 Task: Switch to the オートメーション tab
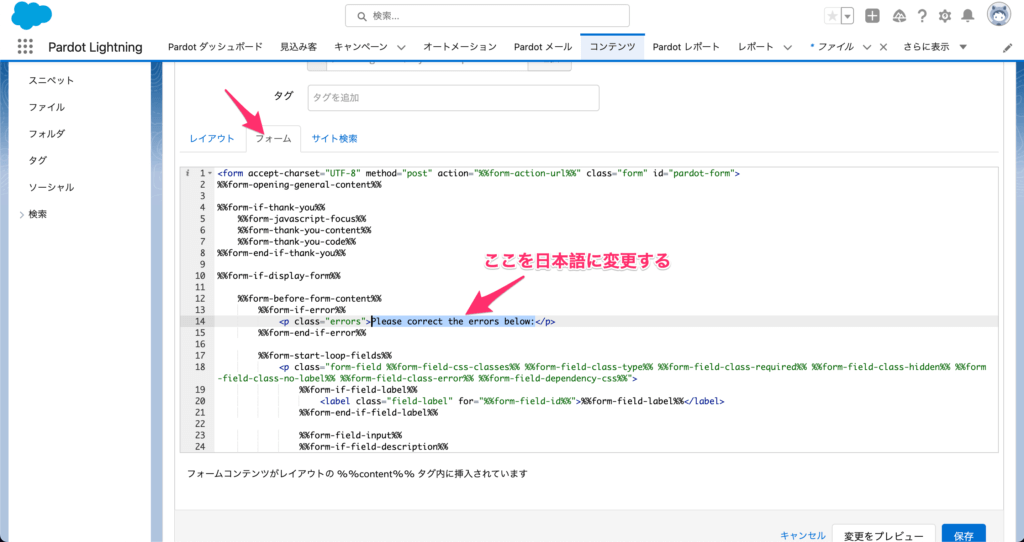pos(460,46)
